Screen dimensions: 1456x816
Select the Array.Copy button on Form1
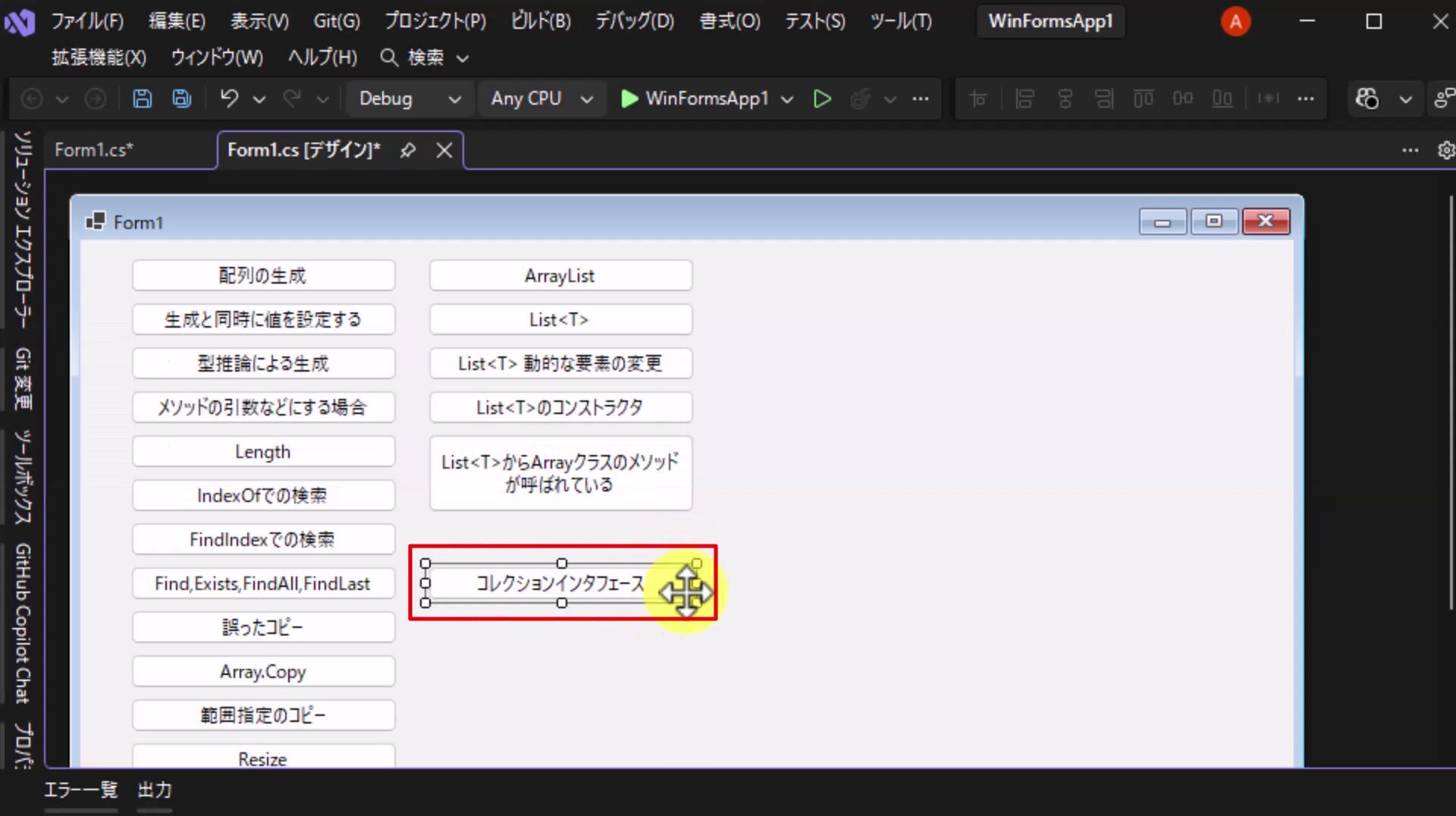point(263,671)
